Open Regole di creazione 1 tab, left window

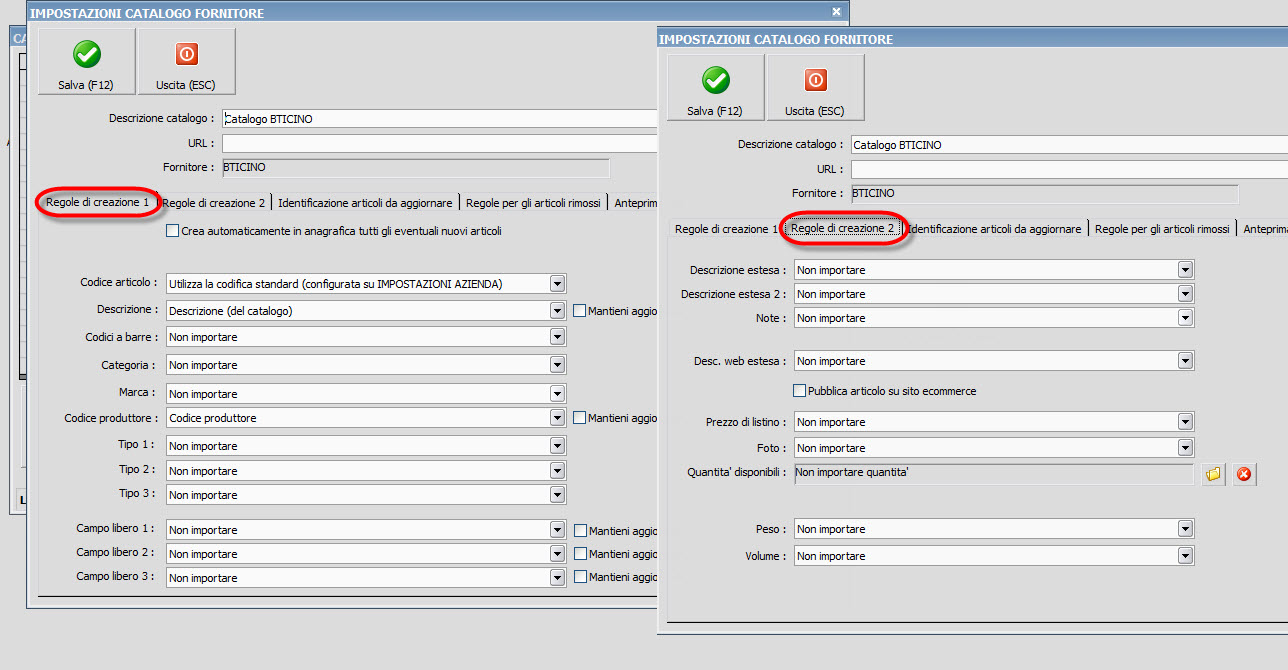pos(98,202)
